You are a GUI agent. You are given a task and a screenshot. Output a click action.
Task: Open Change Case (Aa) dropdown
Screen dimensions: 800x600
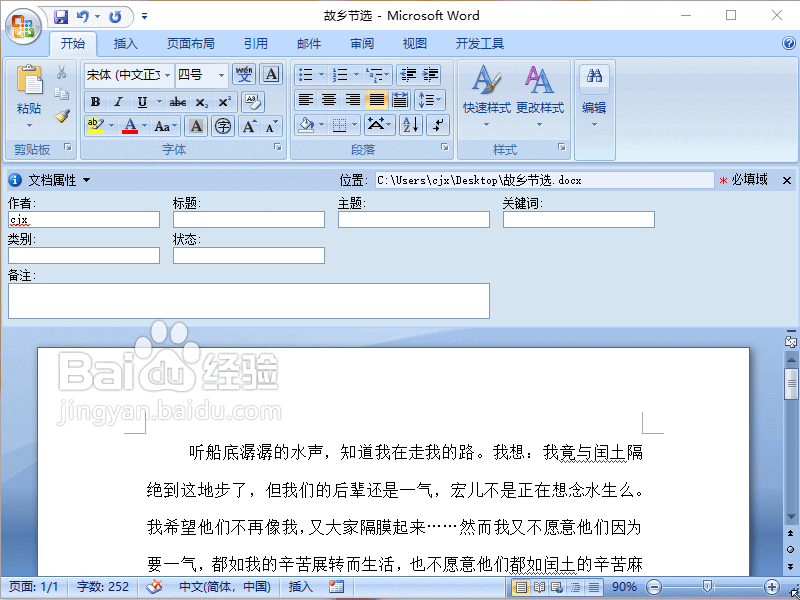click(166, 126)
